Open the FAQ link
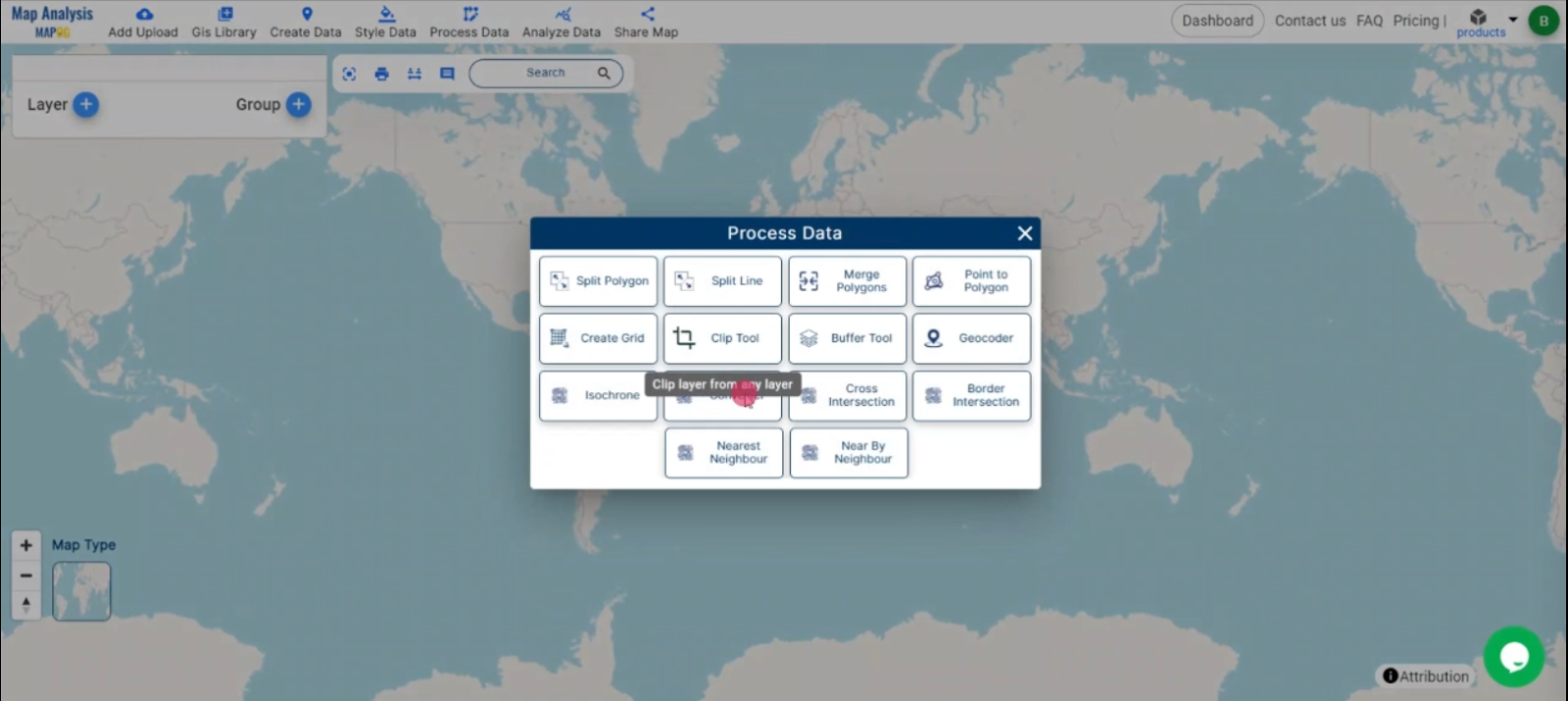 (1369, 21)
